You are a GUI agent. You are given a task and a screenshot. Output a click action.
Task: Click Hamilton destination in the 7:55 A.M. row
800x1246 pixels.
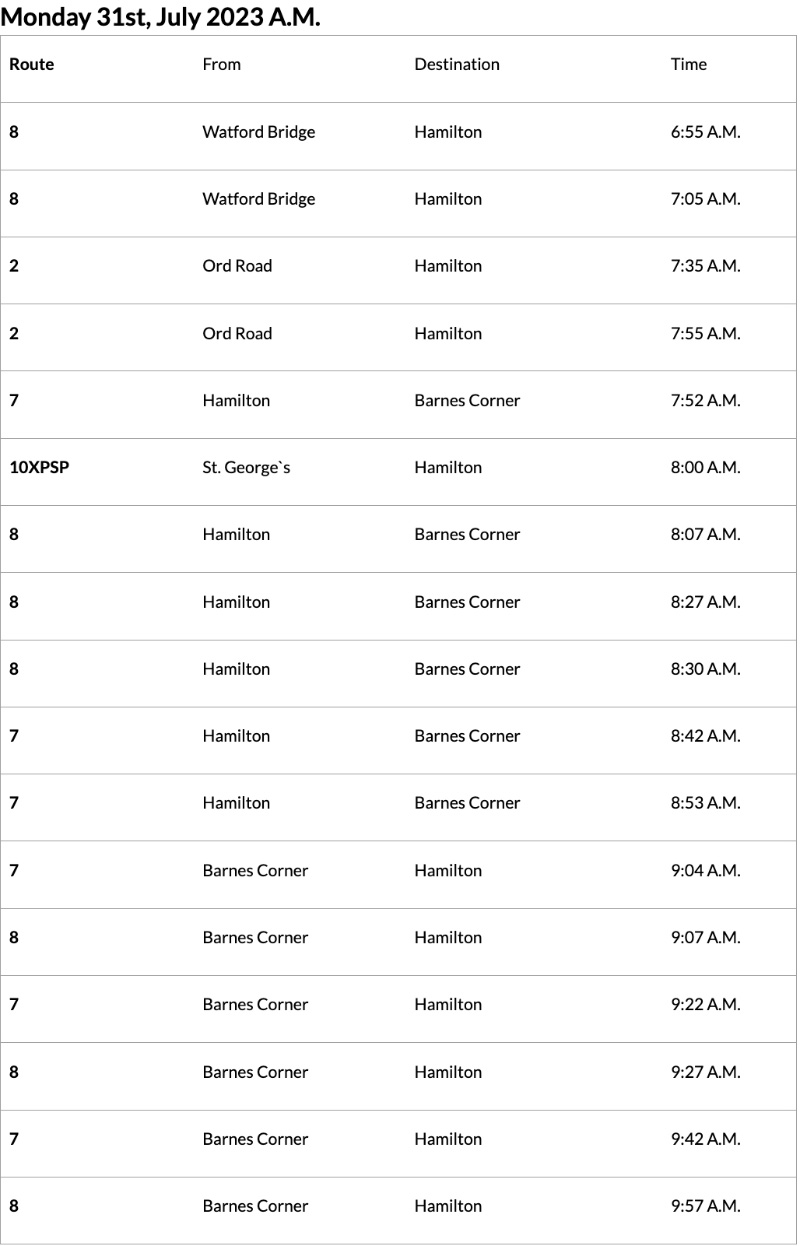coord(448,333)
